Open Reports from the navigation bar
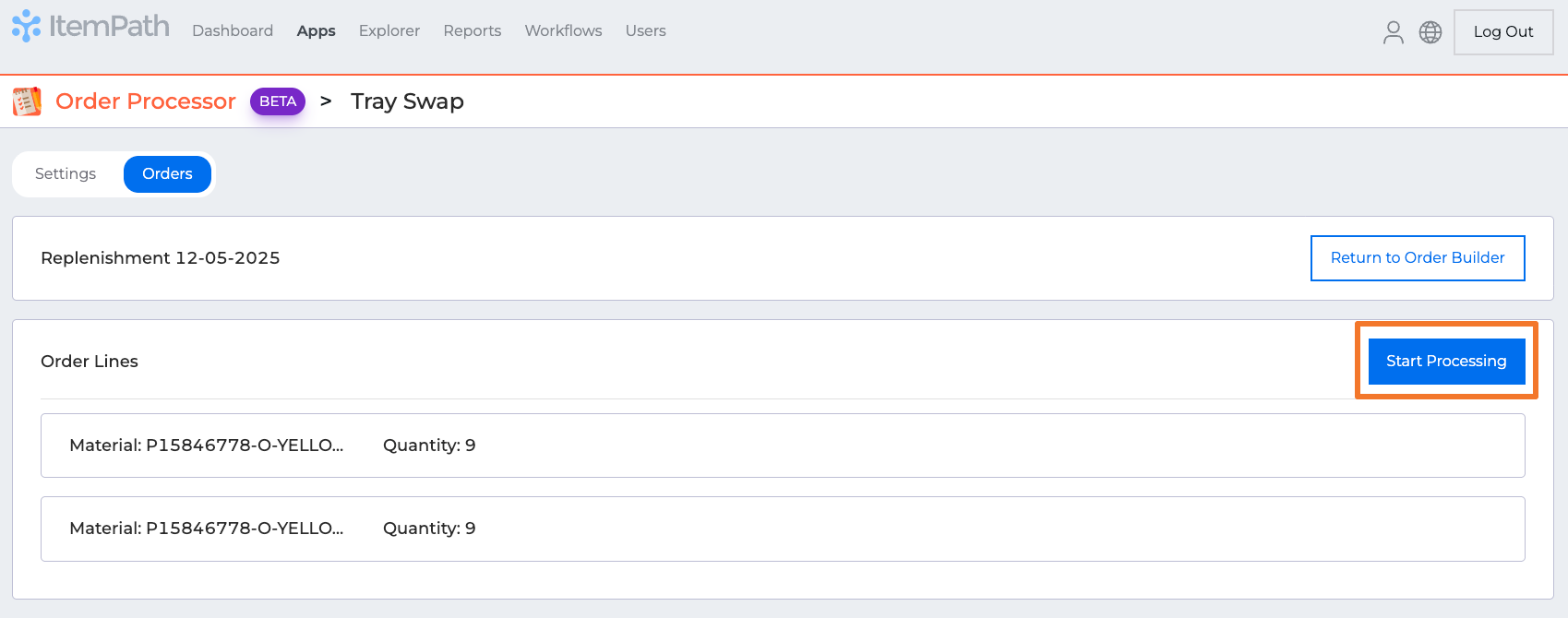This screenshot has width=1568, height=618. (472, 30)
